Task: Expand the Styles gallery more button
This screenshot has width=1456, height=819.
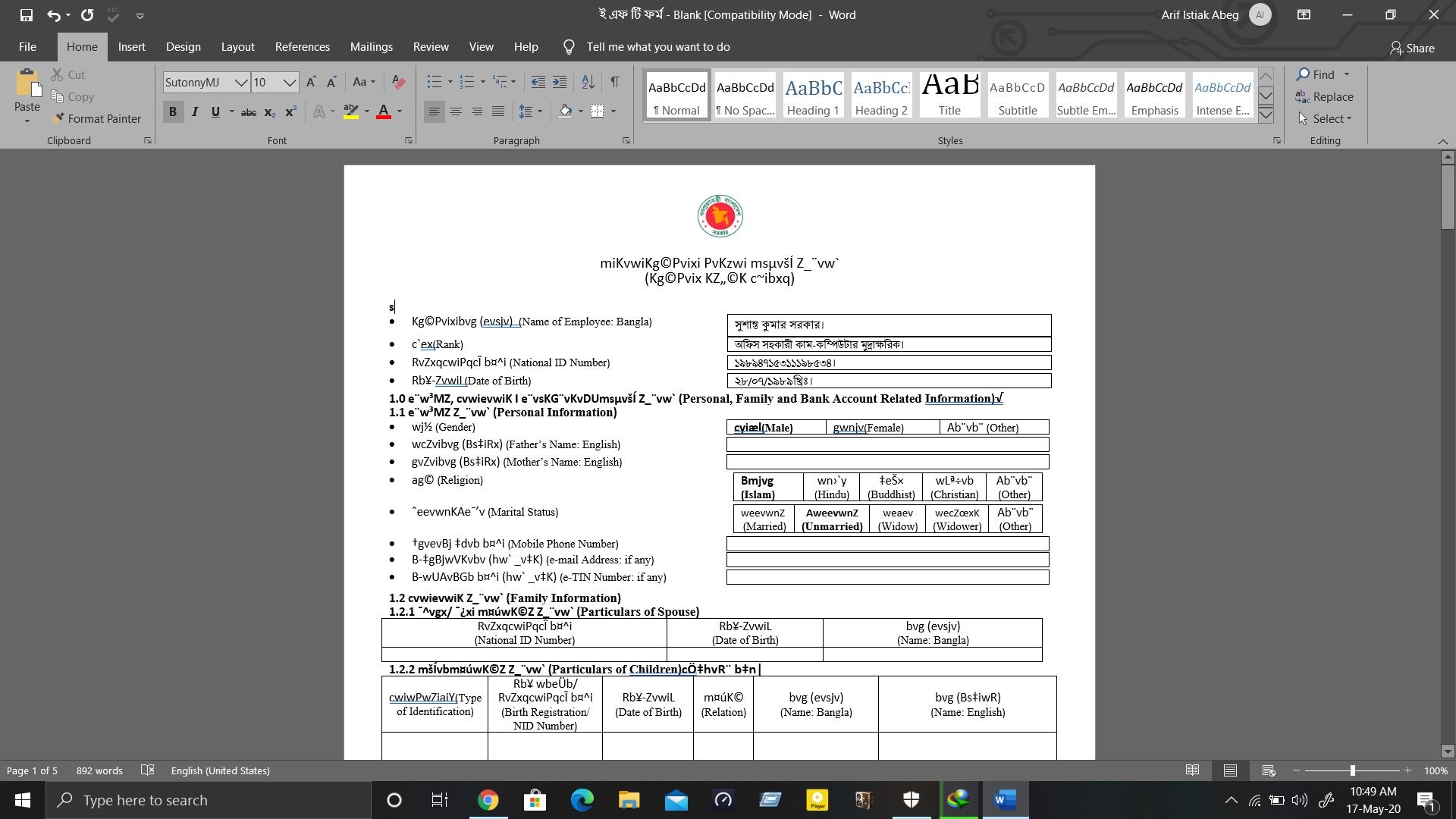Action: click(1266, 115)
